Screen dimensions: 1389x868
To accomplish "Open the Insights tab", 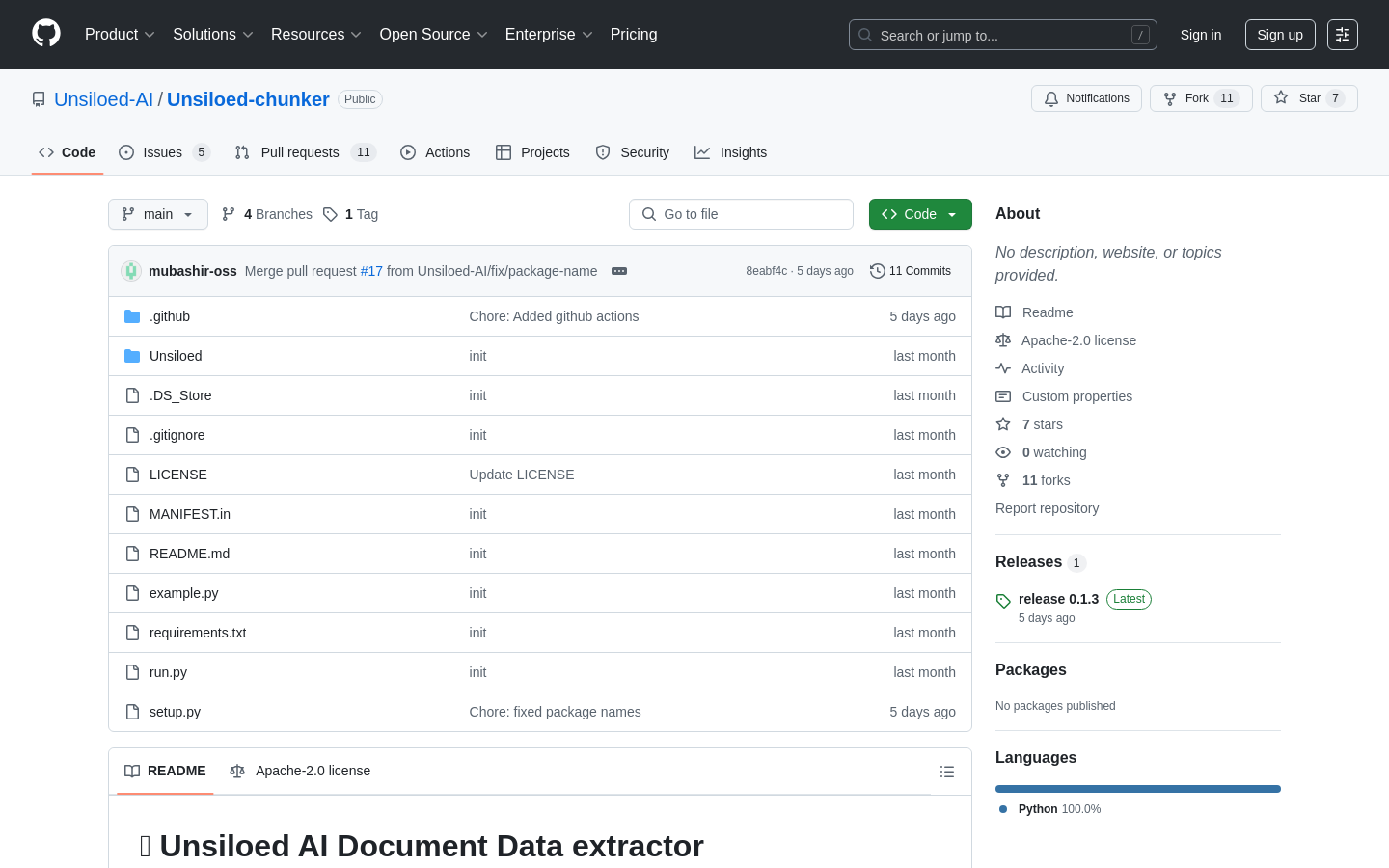I will click(x=731, y=152).
